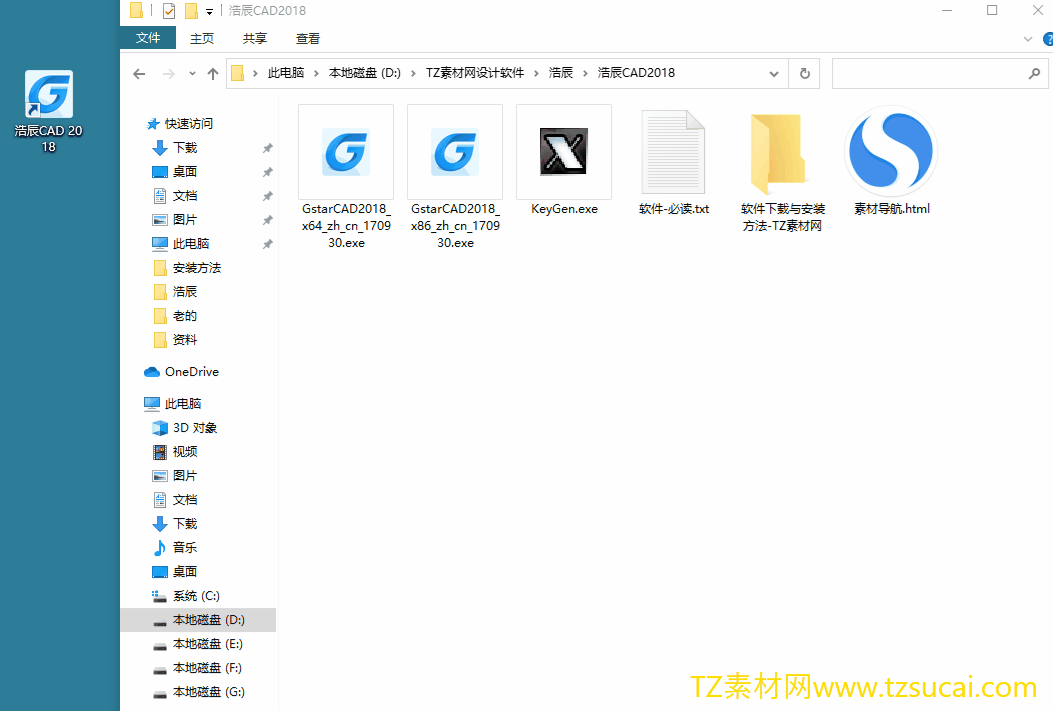Open the help question mark icon

coord(1048,40)
